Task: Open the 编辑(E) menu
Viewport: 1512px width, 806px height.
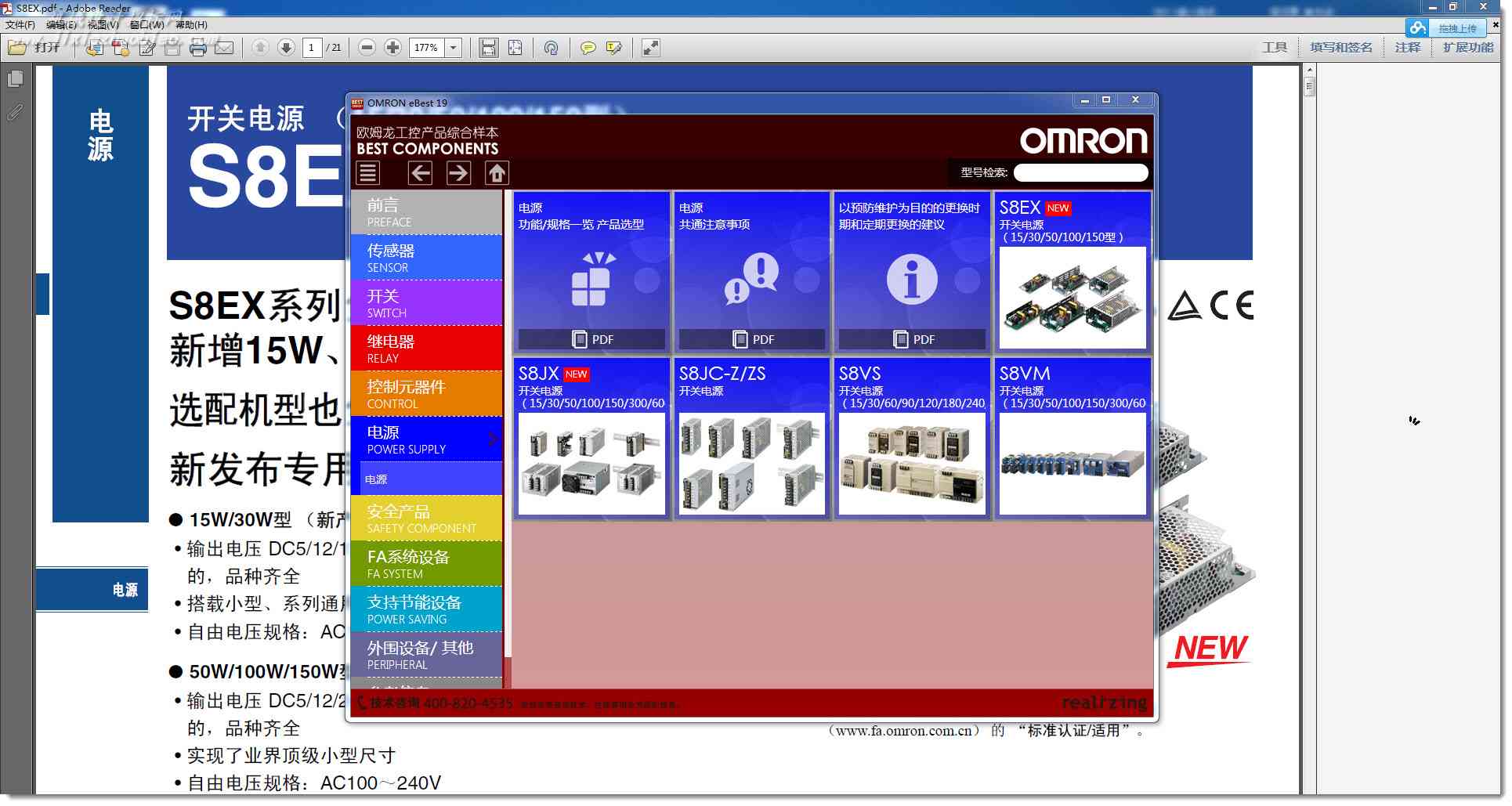Action: [x=61, y=25]
